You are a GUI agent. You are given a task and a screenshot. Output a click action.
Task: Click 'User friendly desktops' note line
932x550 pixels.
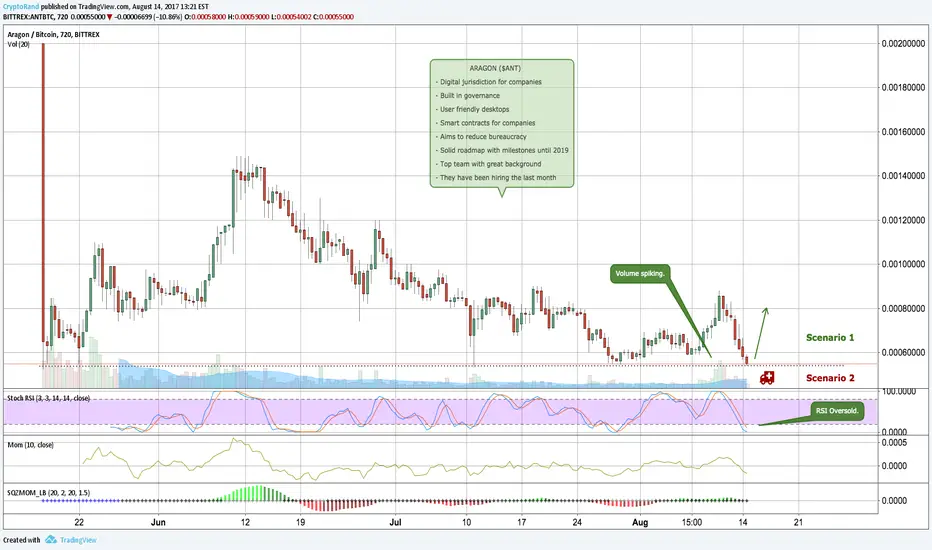pyautogui.click(x=474, y=109)
